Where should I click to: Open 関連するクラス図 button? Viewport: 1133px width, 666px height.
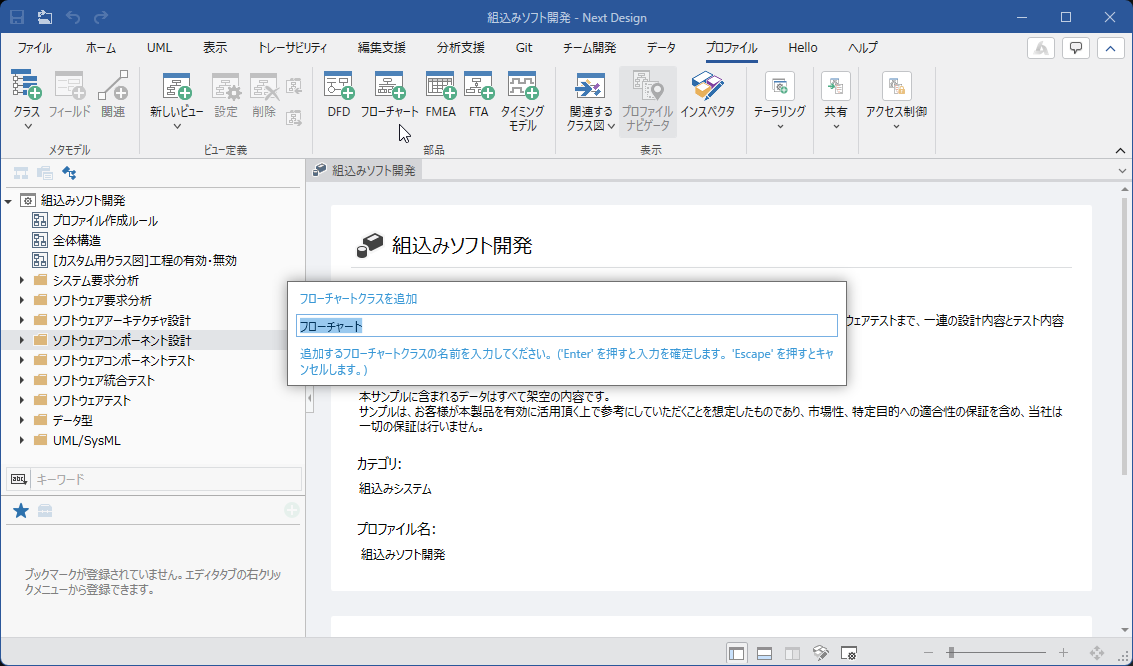point(590,101)
